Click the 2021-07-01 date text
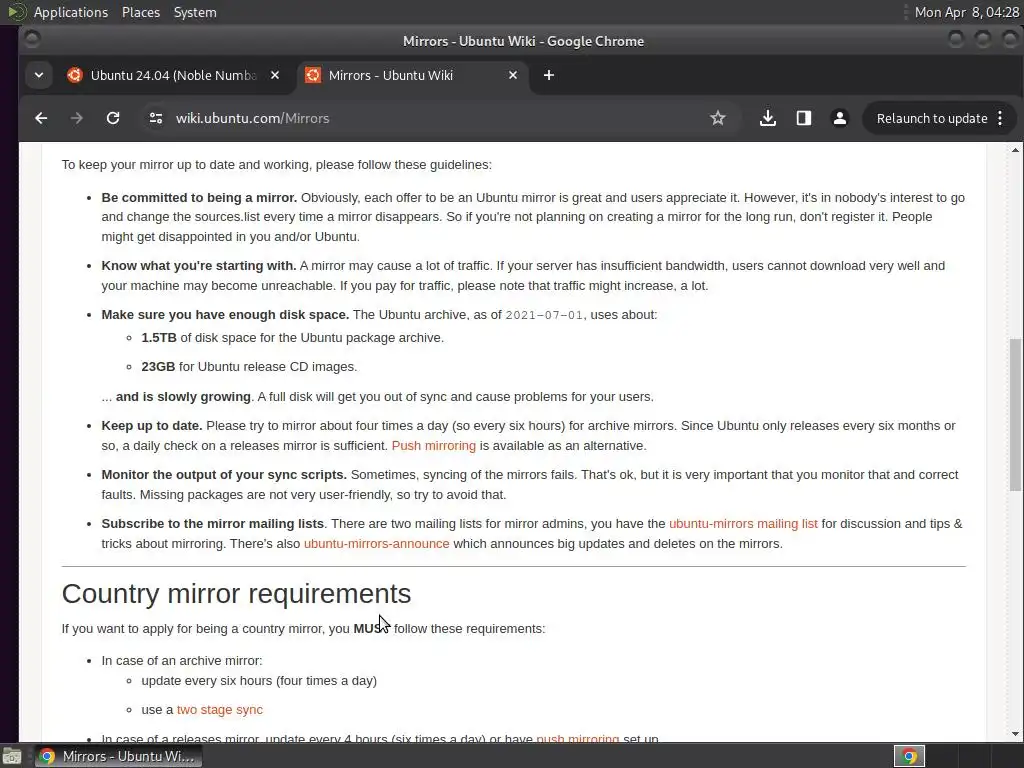 (544, 315)
